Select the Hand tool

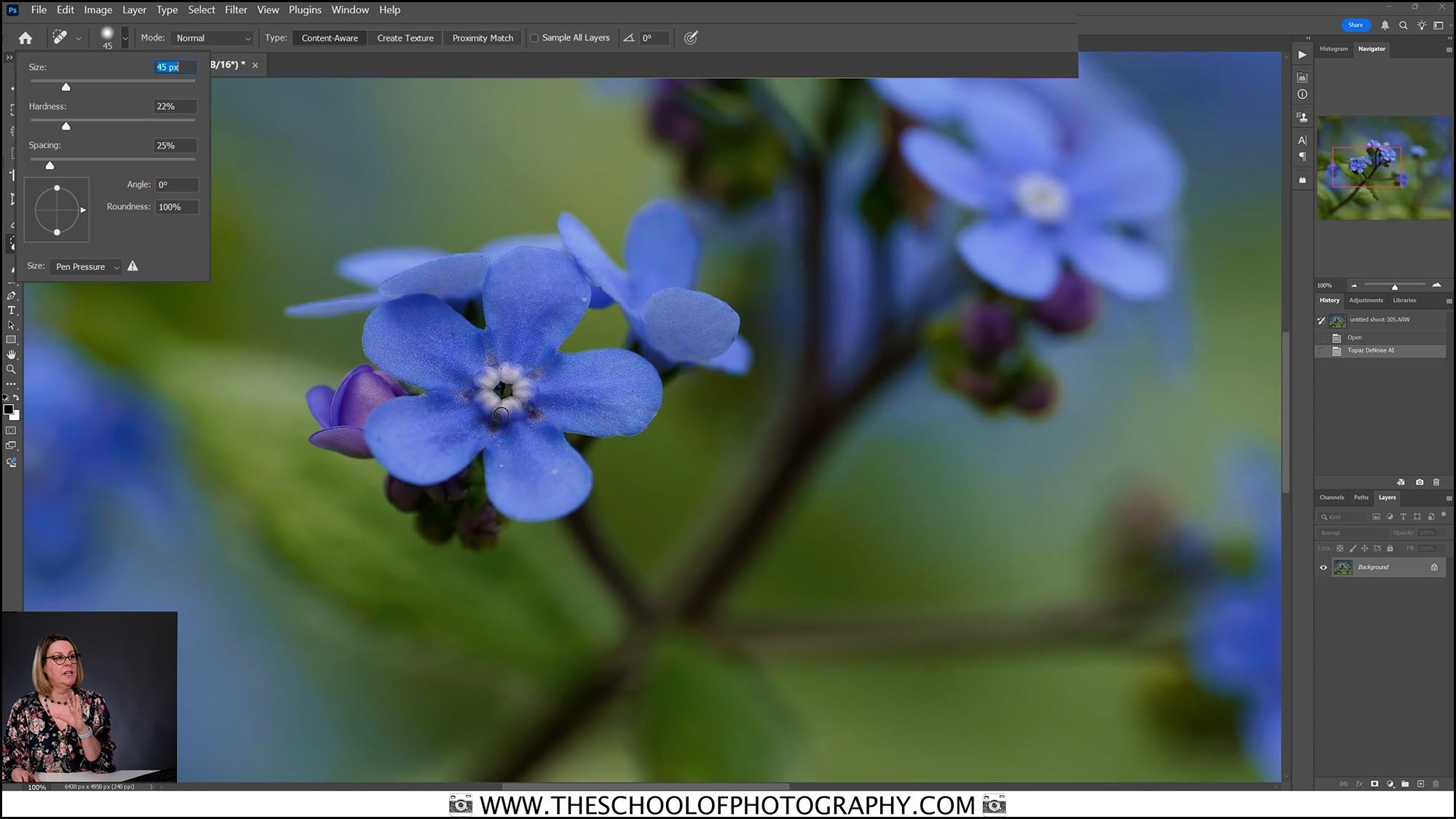point(10,355)
